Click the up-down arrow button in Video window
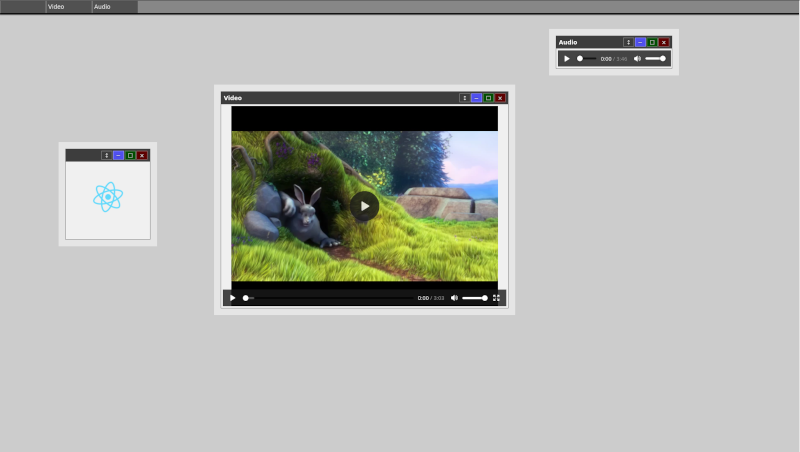The height and width of the screenshot is (452, 800). tap(464, 98)
